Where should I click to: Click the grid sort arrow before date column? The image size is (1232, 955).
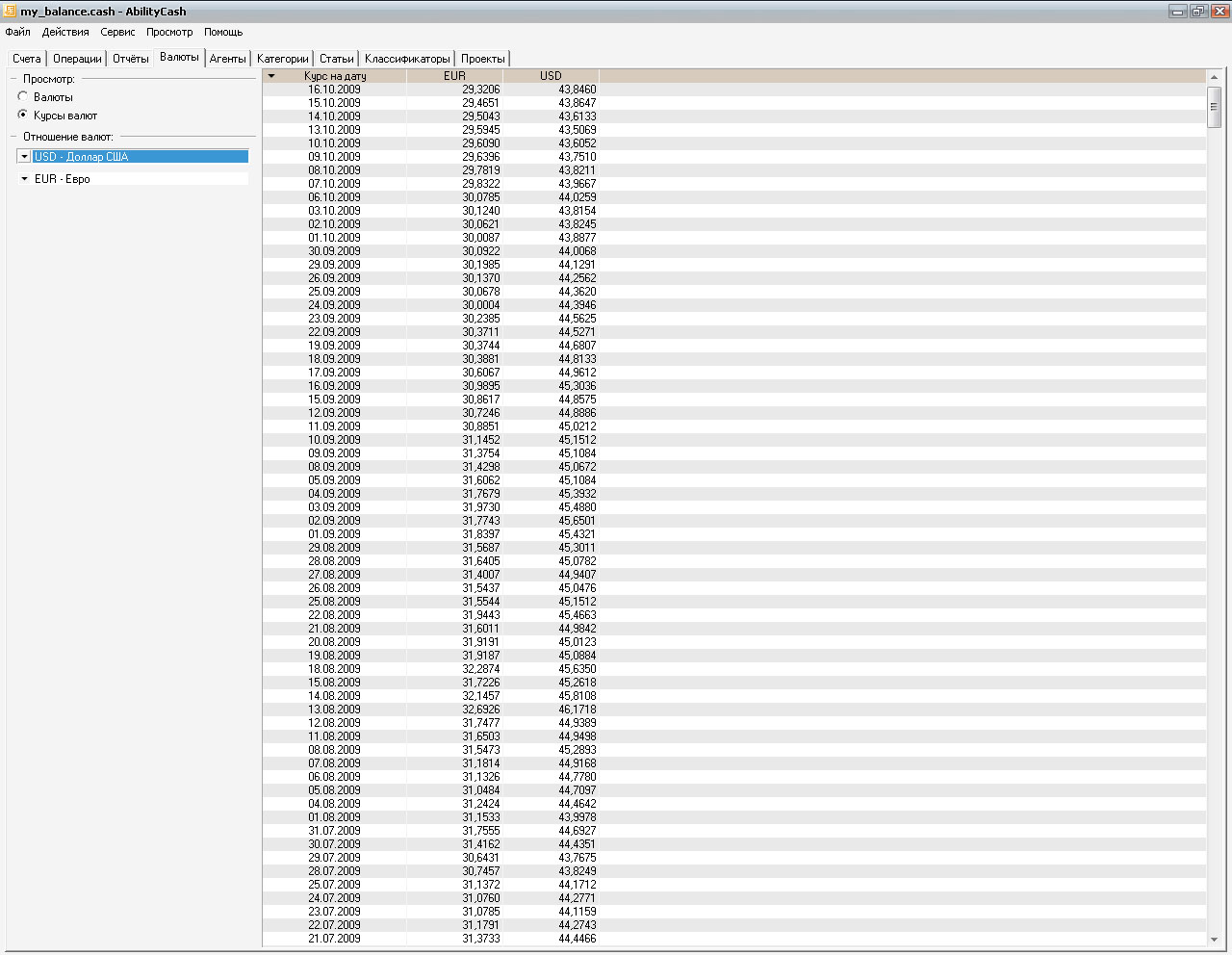coord(271,76)
